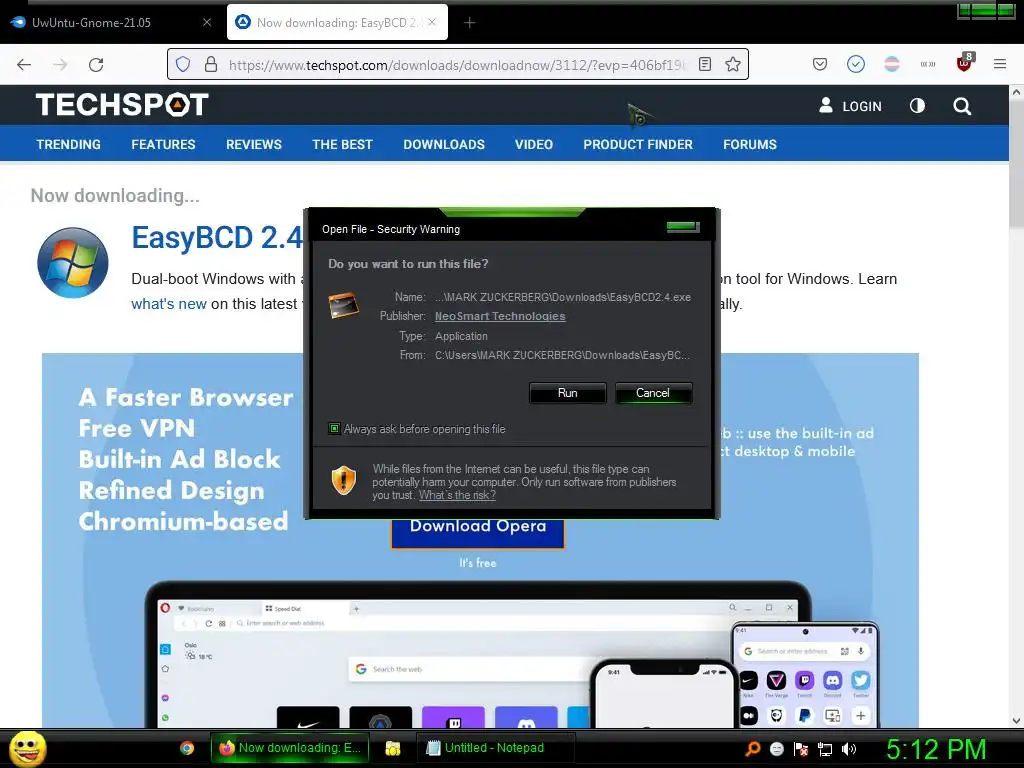The image size is (1024, 768).
Task: Click Cancel in Security Warning dialog
Action: point(652,392)
